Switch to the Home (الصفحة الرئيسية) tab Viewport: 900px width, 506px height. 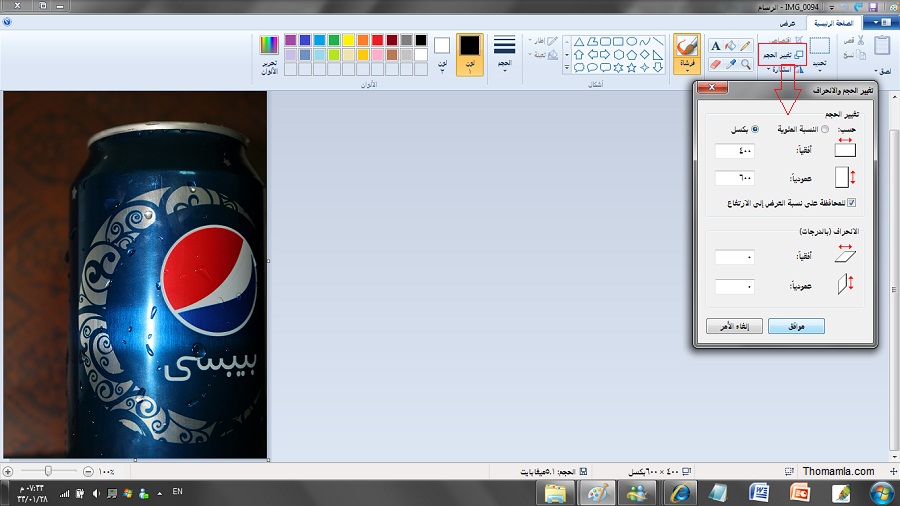tap(833, 23)
